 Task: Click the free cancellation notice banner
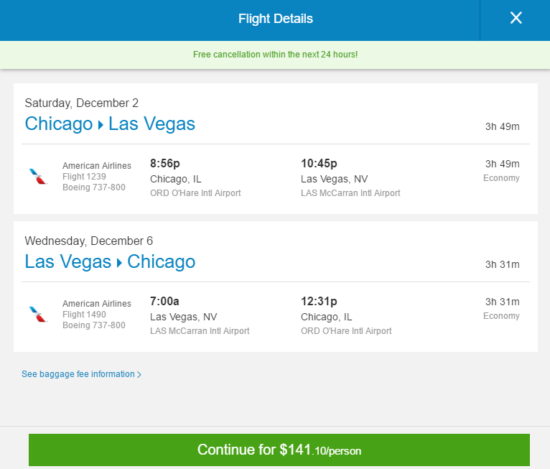tap(275, 55)
